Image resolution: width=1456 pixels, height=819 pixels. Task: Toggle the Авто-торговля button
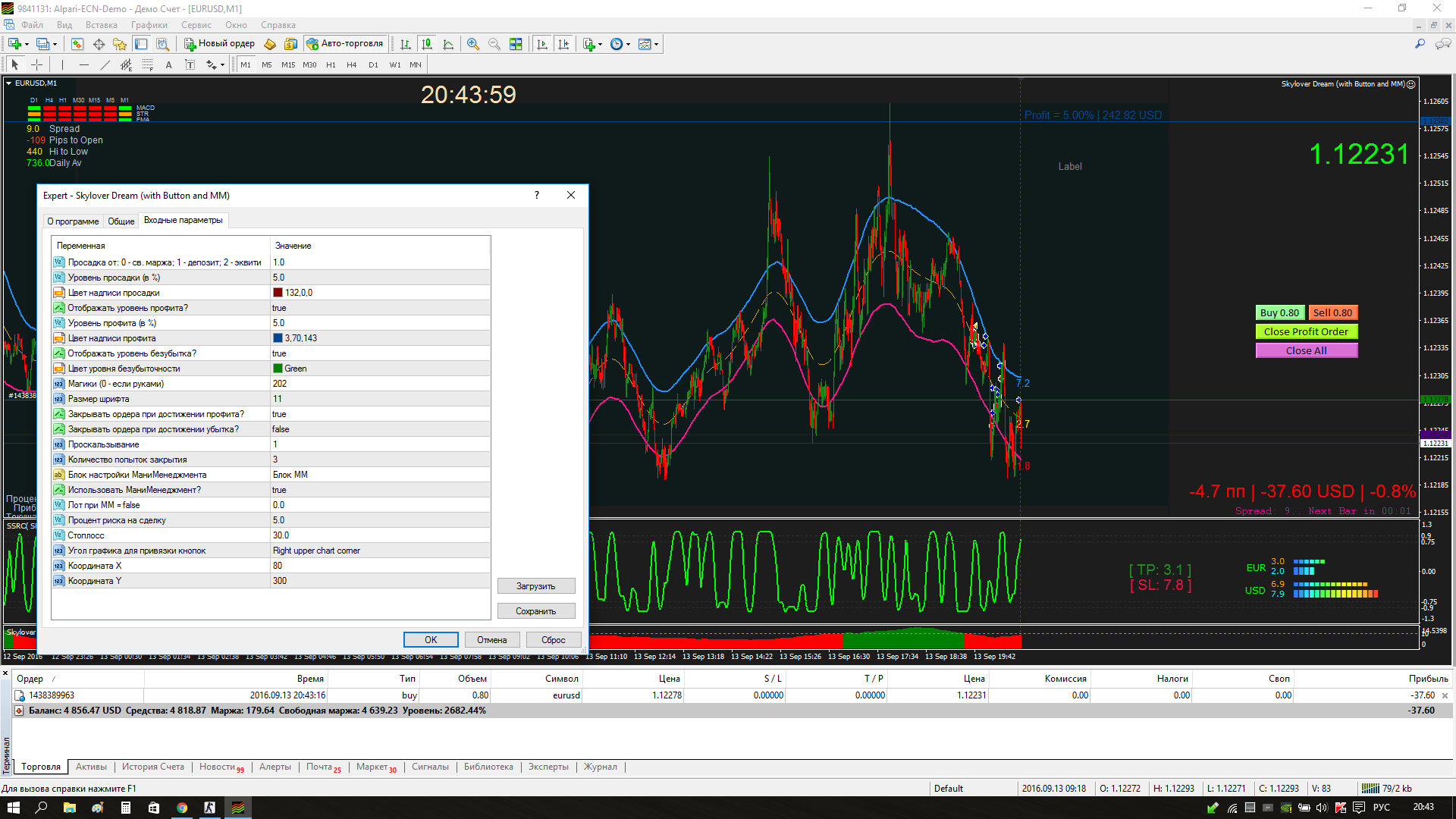click(345, 44)
